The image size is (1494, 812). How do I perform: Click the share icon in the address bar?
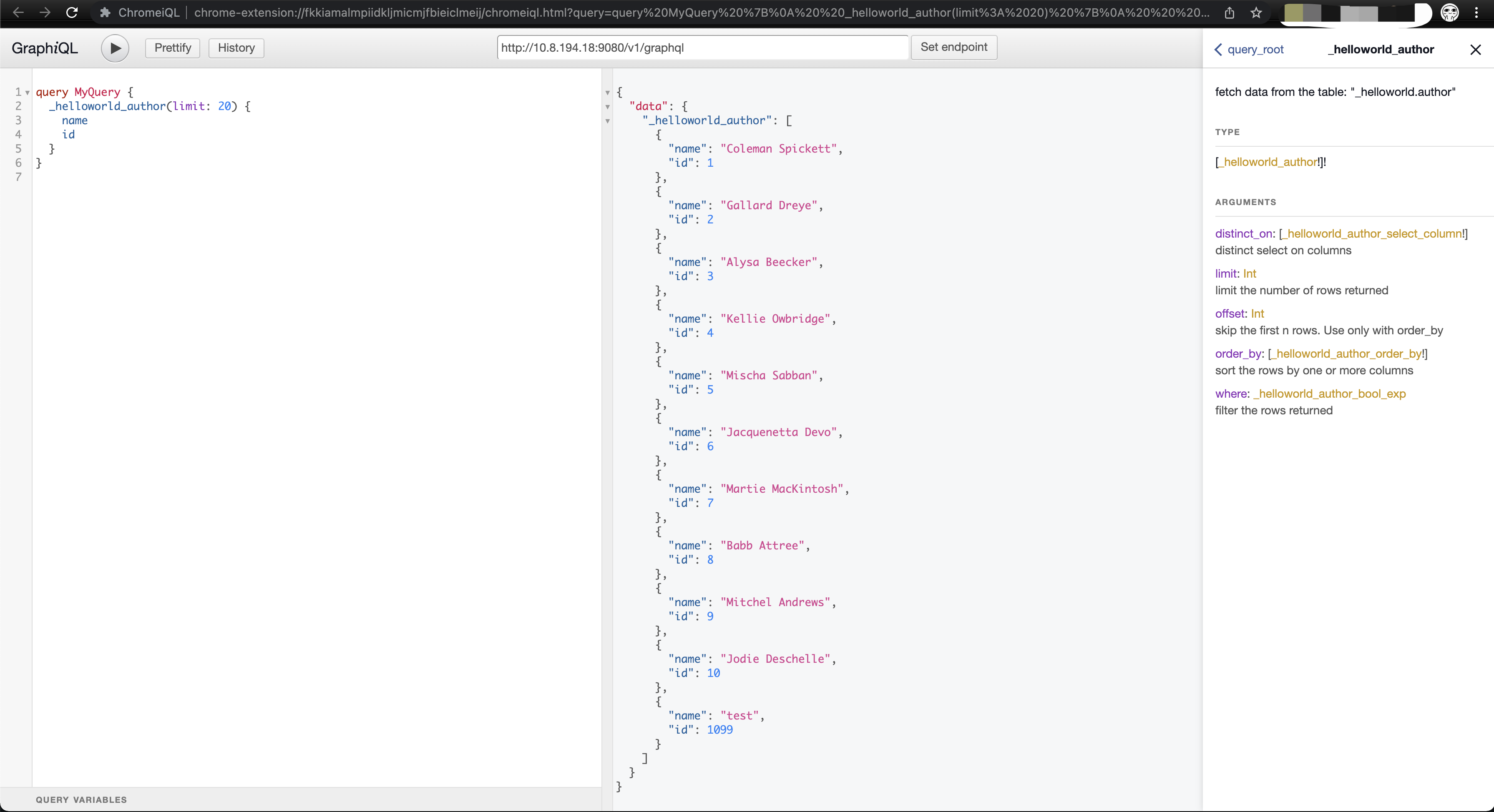(x=1229, y=13)
